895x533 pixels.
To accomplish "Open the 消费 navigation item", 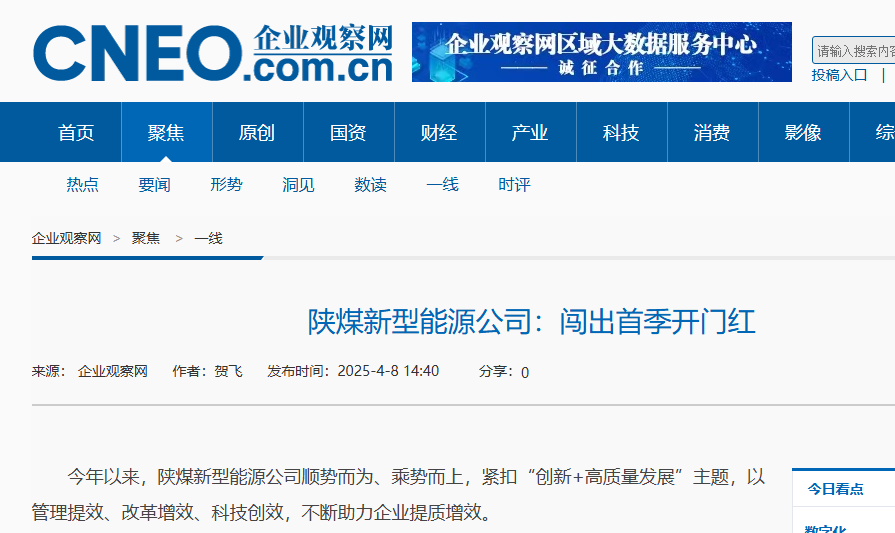I will coord(712,133).
